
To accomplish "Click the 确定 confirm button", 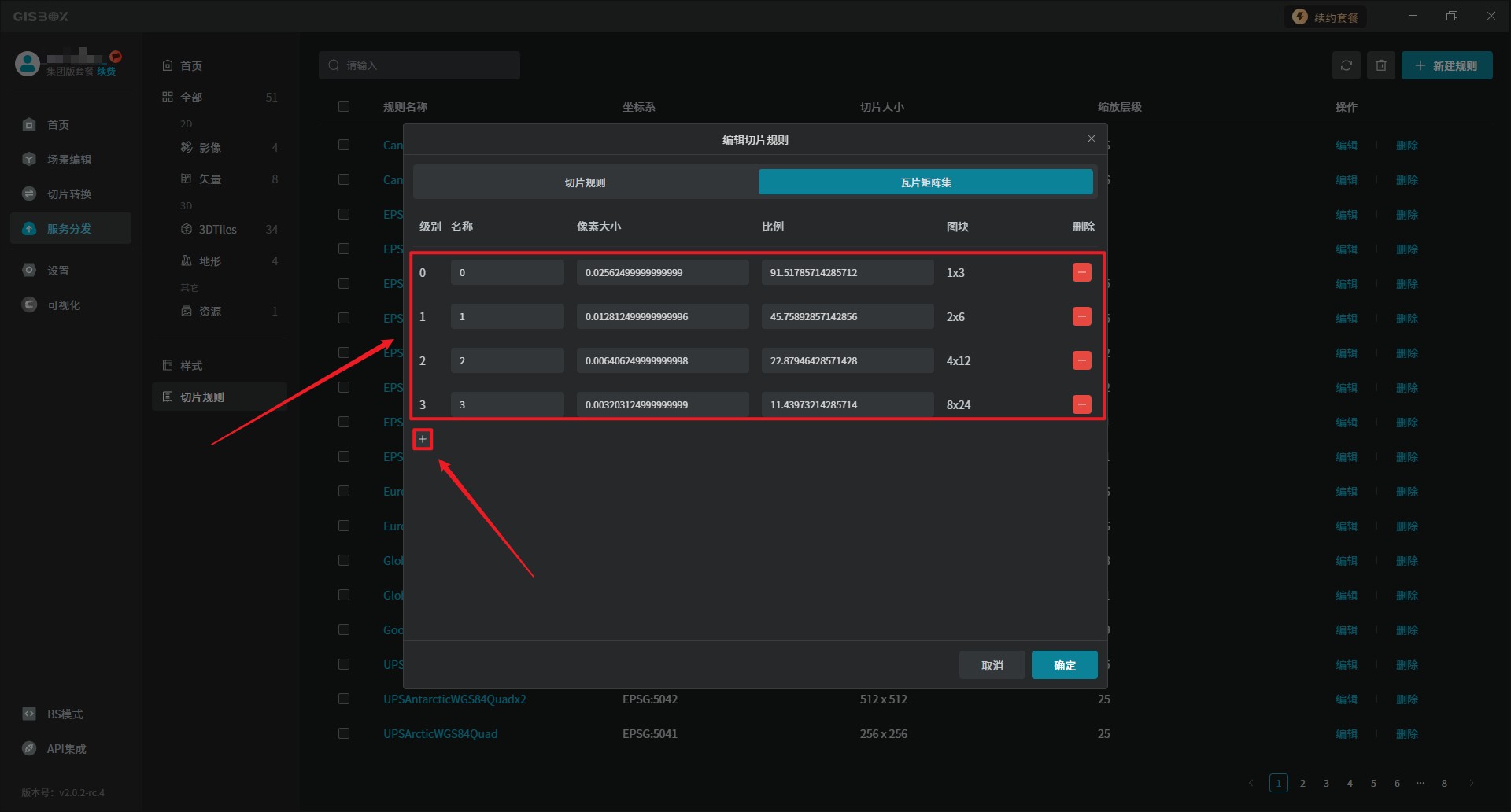I will pos(1064,665).
